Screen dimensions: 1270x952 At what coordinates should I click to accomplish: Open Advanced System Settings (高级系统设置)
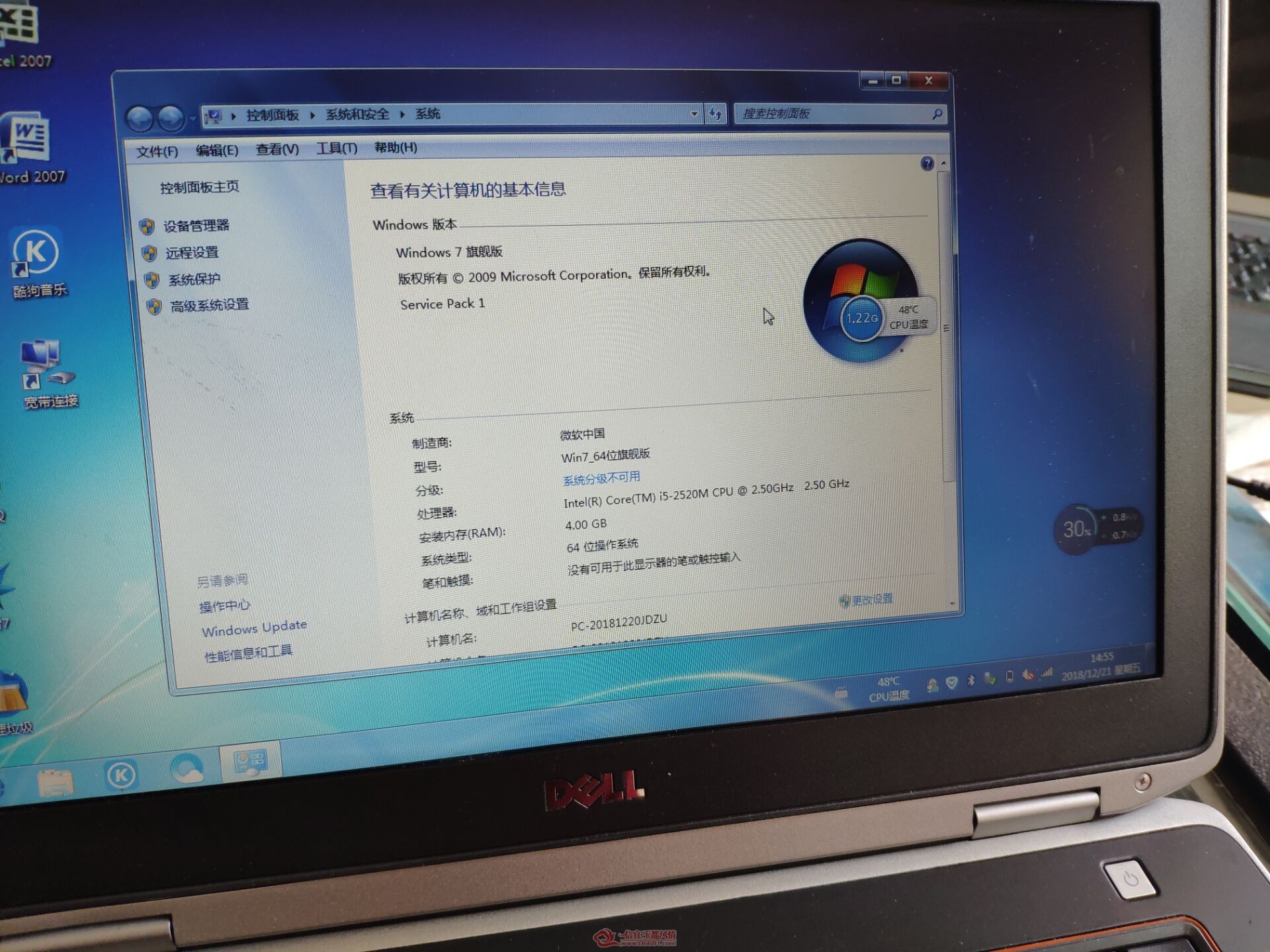coord(210,305)
